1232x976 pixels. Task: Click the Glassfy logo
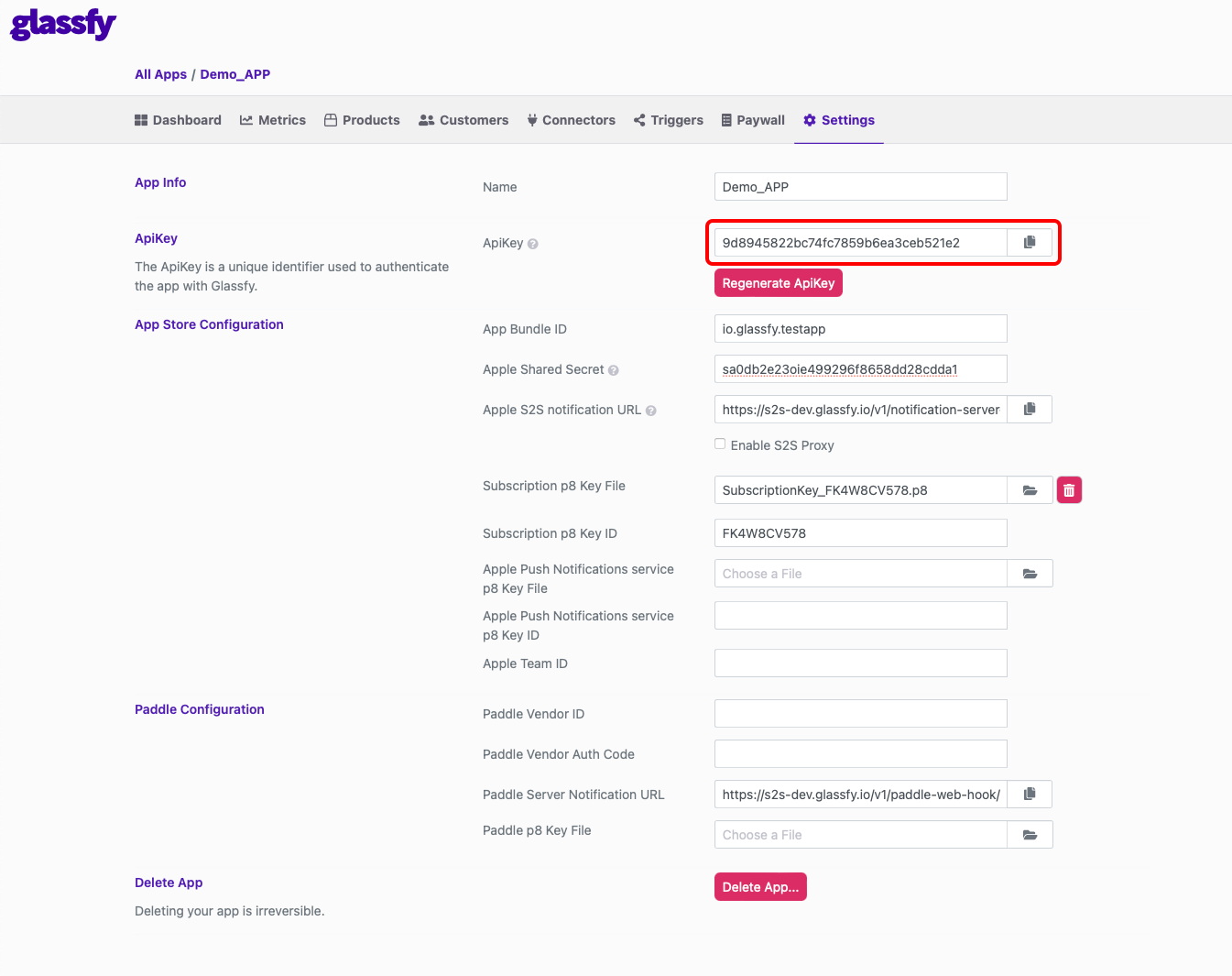click(x=63, y=24)
